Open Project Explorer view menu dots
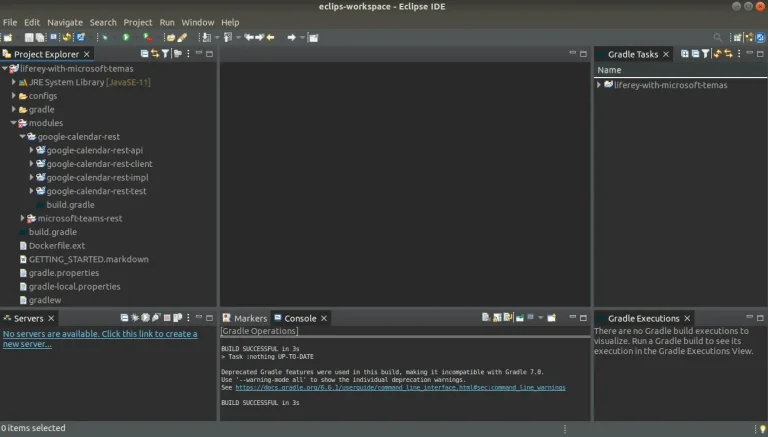Screen dimensions: 768x437 (188, 53)
